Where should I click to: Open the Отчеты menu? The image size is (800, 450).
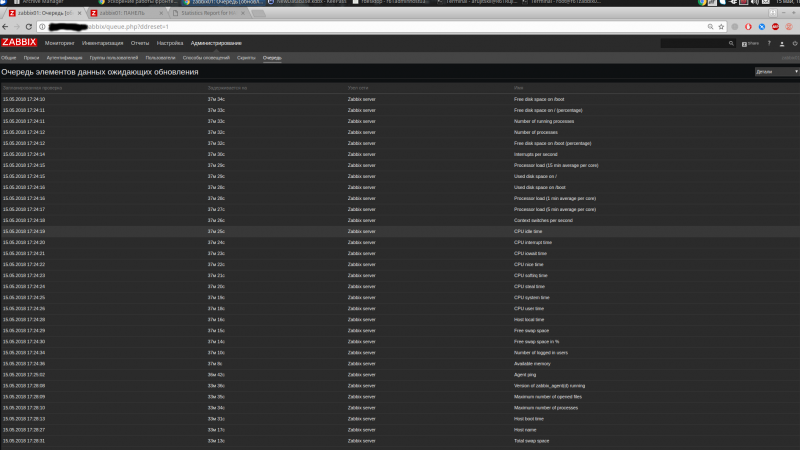[140, 43]
